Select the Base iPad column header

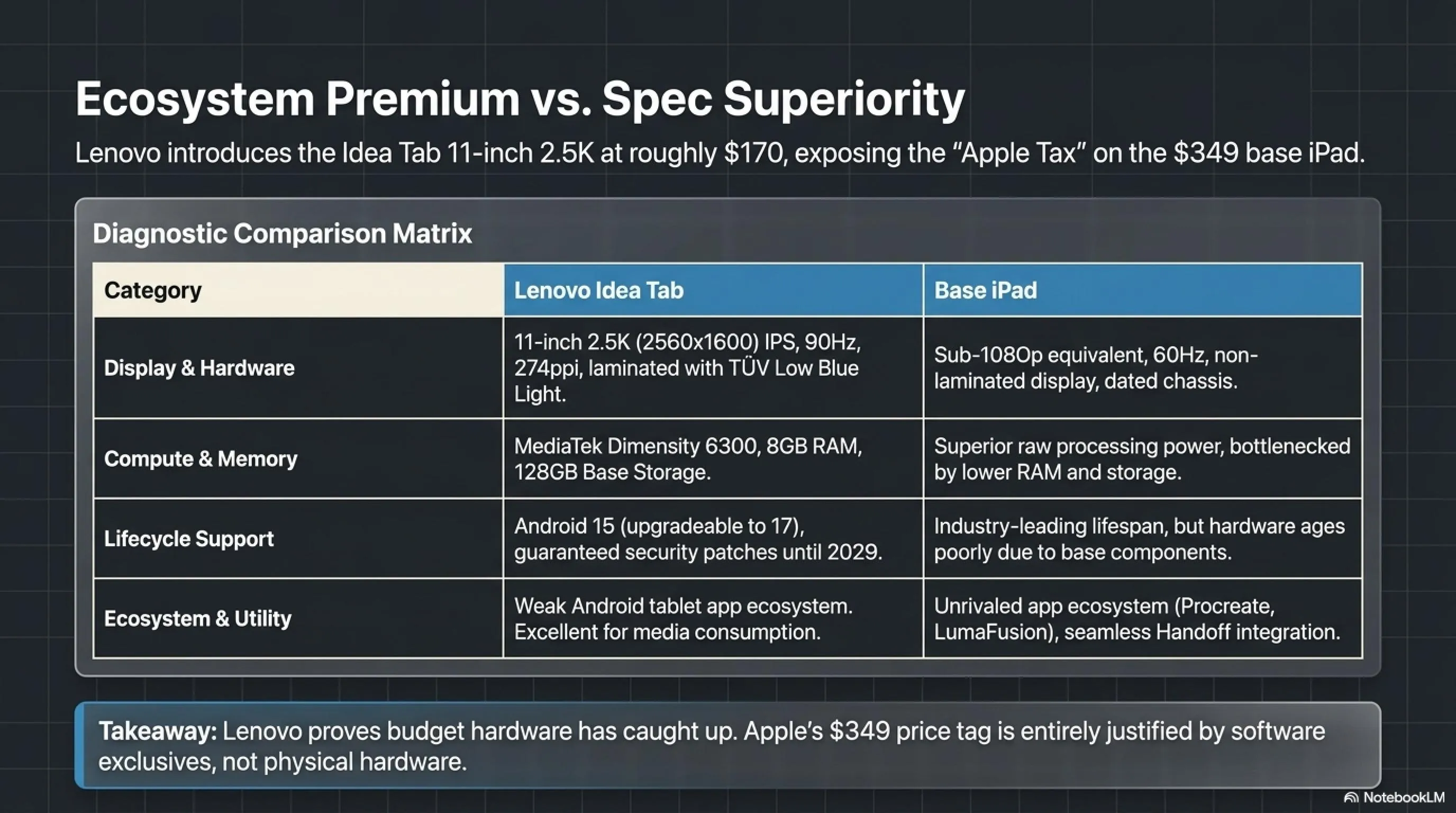[x=1143, y=290]
